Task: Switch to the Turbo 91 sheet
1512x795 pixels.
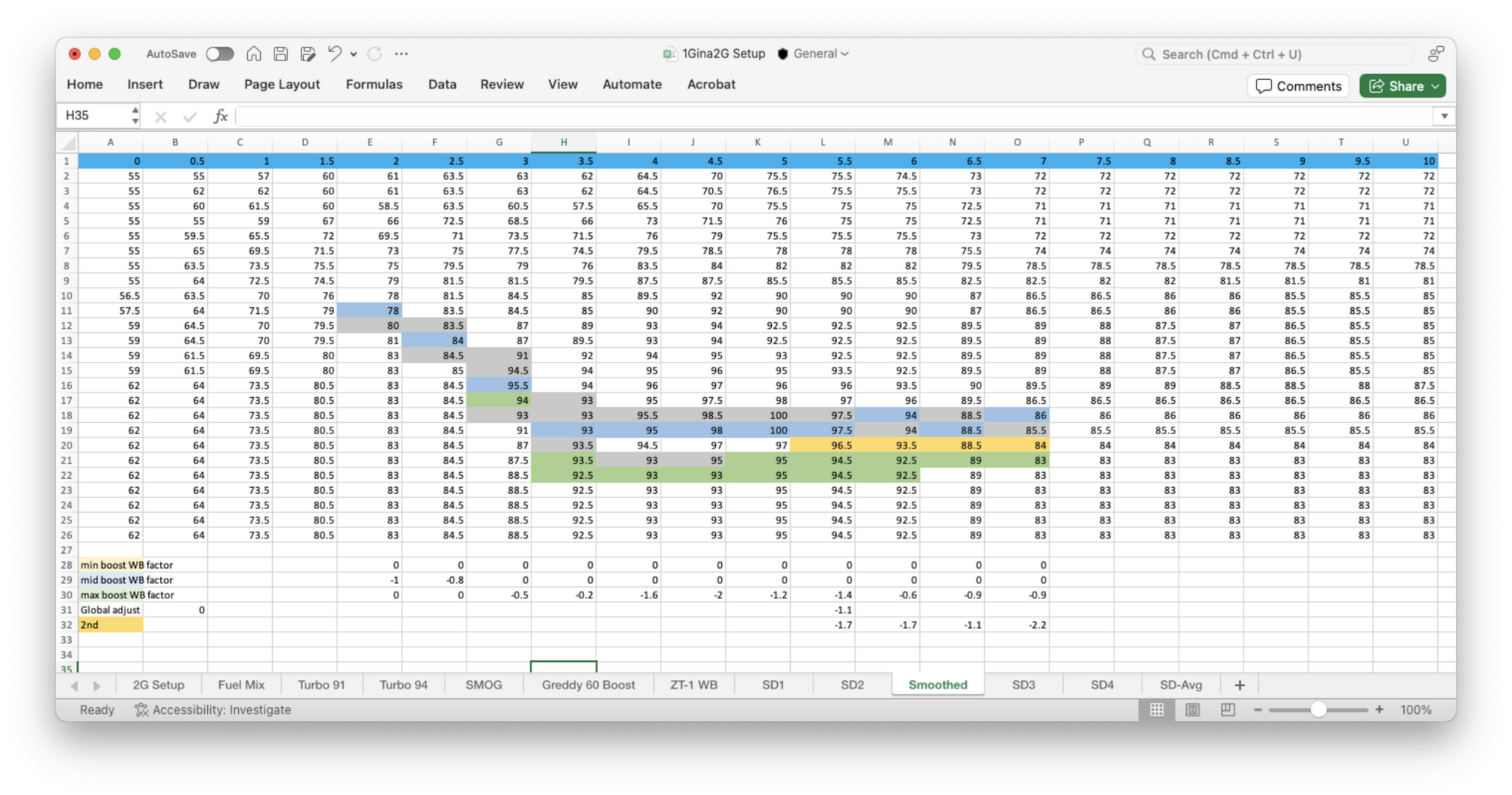Action: 321,685
